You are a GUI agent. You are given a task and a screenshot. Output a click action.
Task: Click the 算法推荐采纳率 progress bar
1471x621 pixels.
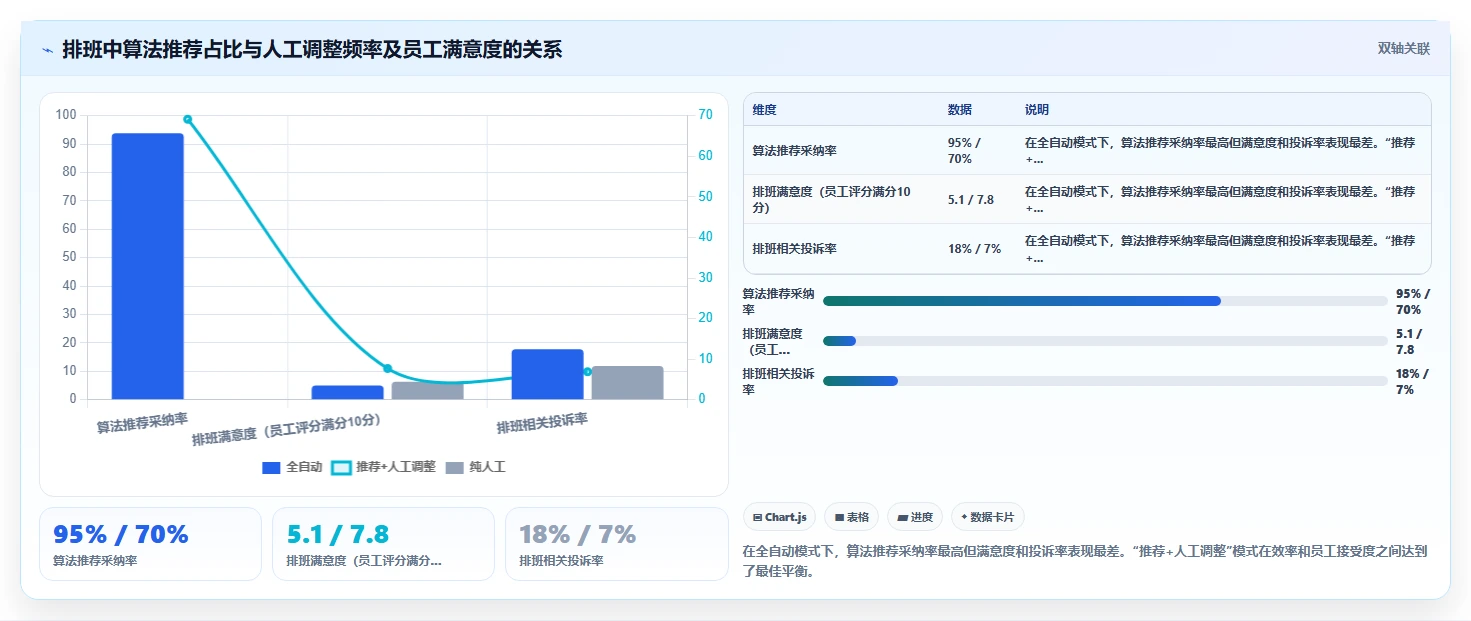(1105, 301)
